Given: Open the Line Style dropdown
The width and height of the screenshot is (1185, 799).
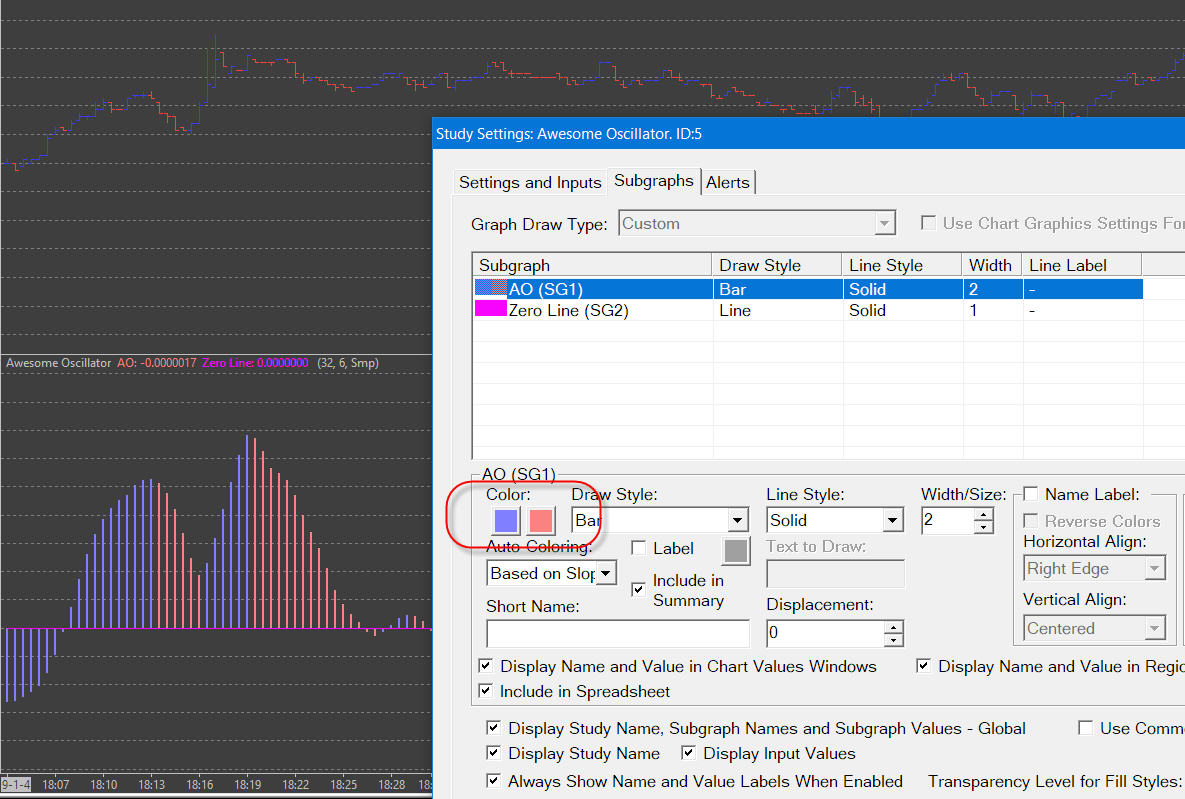Looking at the screenshot, I should [892, 520].
